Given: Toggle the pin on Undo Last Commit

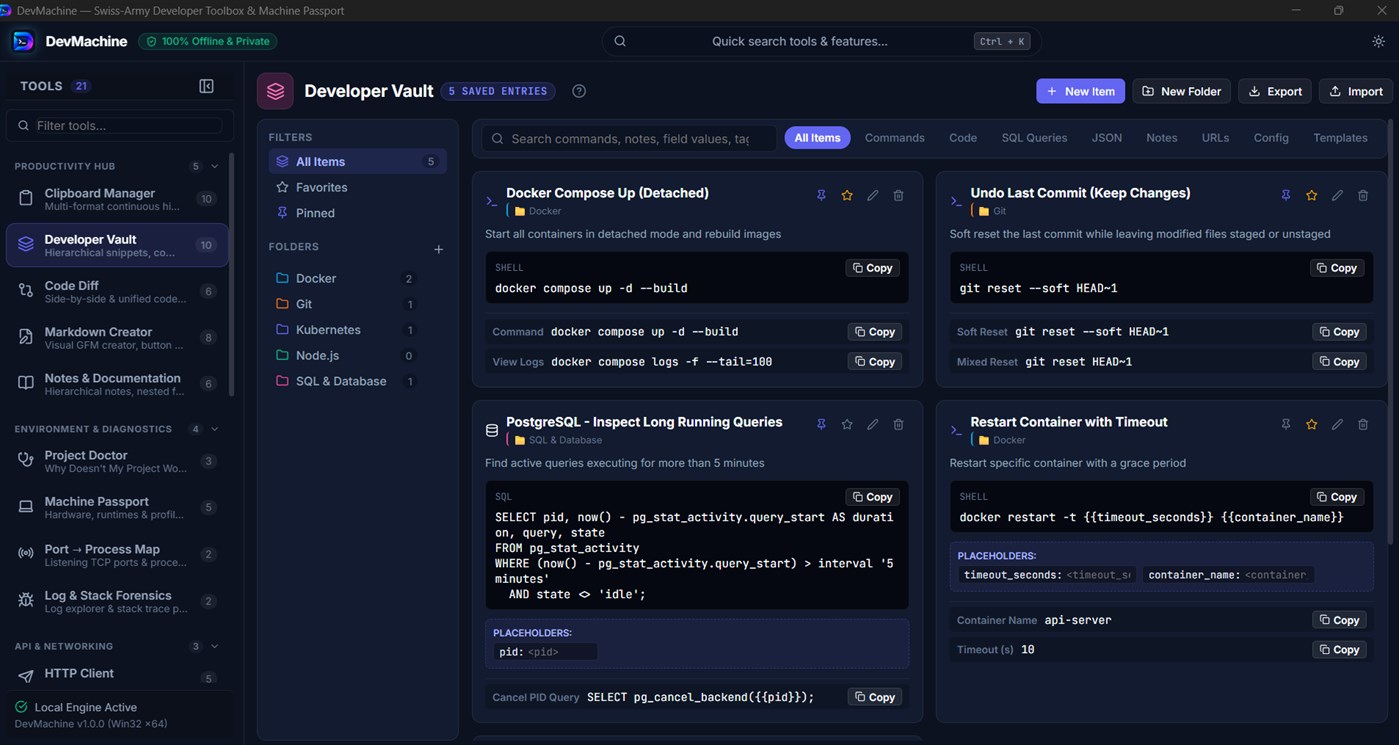Looking at the screenshot, I should [x=1286, y=196].
